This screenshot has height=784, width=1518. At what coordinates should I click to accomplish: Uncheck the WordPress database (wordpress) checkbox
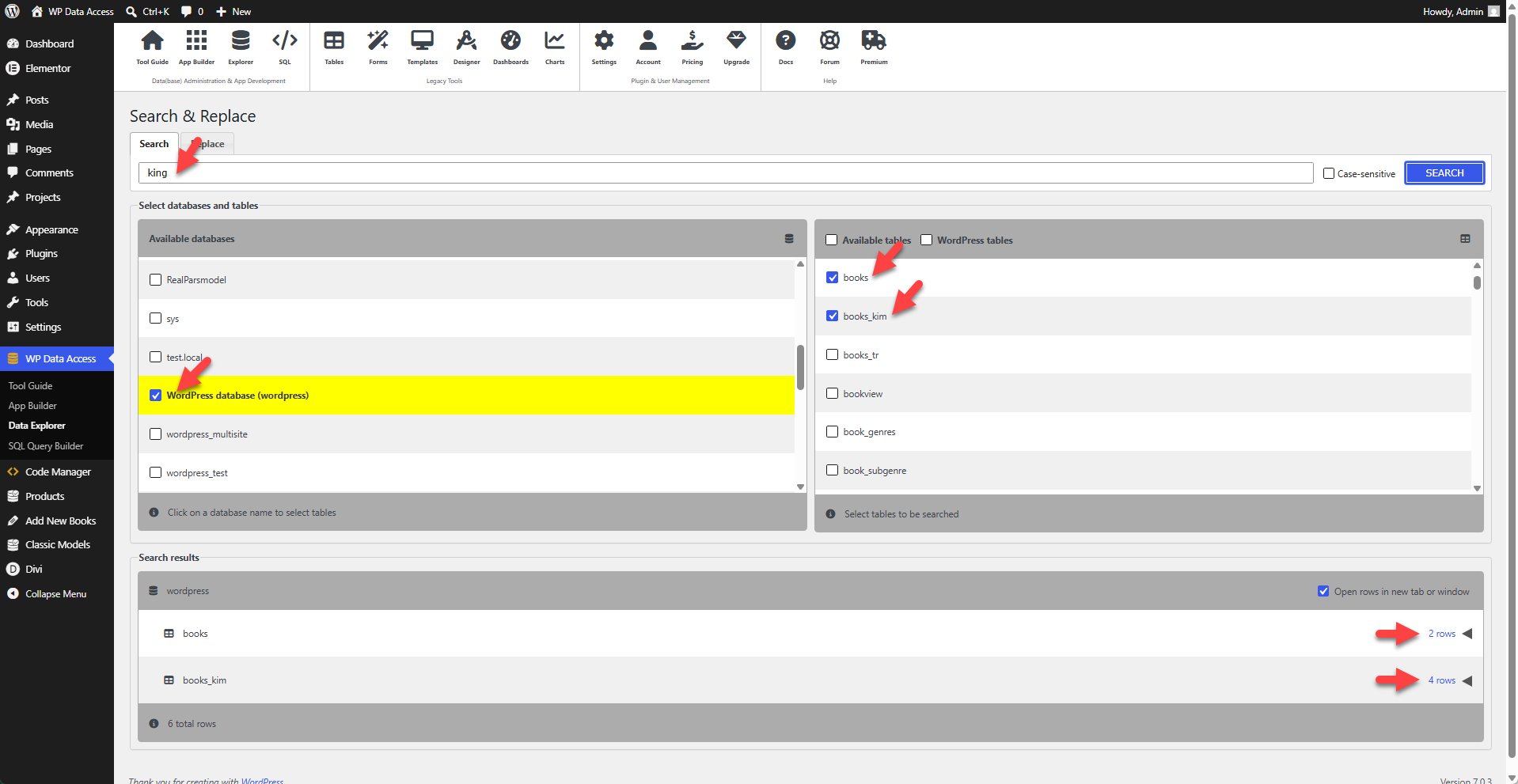pyautogui.click(x=156, y=396)
